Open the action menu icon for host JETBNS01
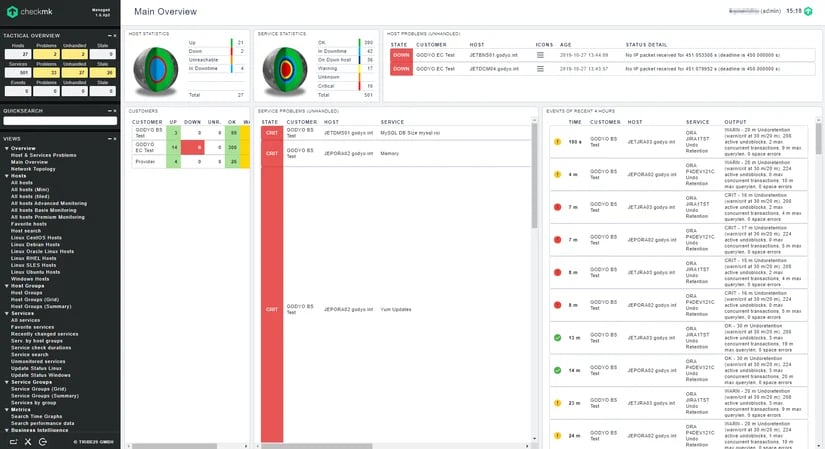Screen dimensions: 825x449 coord(540,55)
